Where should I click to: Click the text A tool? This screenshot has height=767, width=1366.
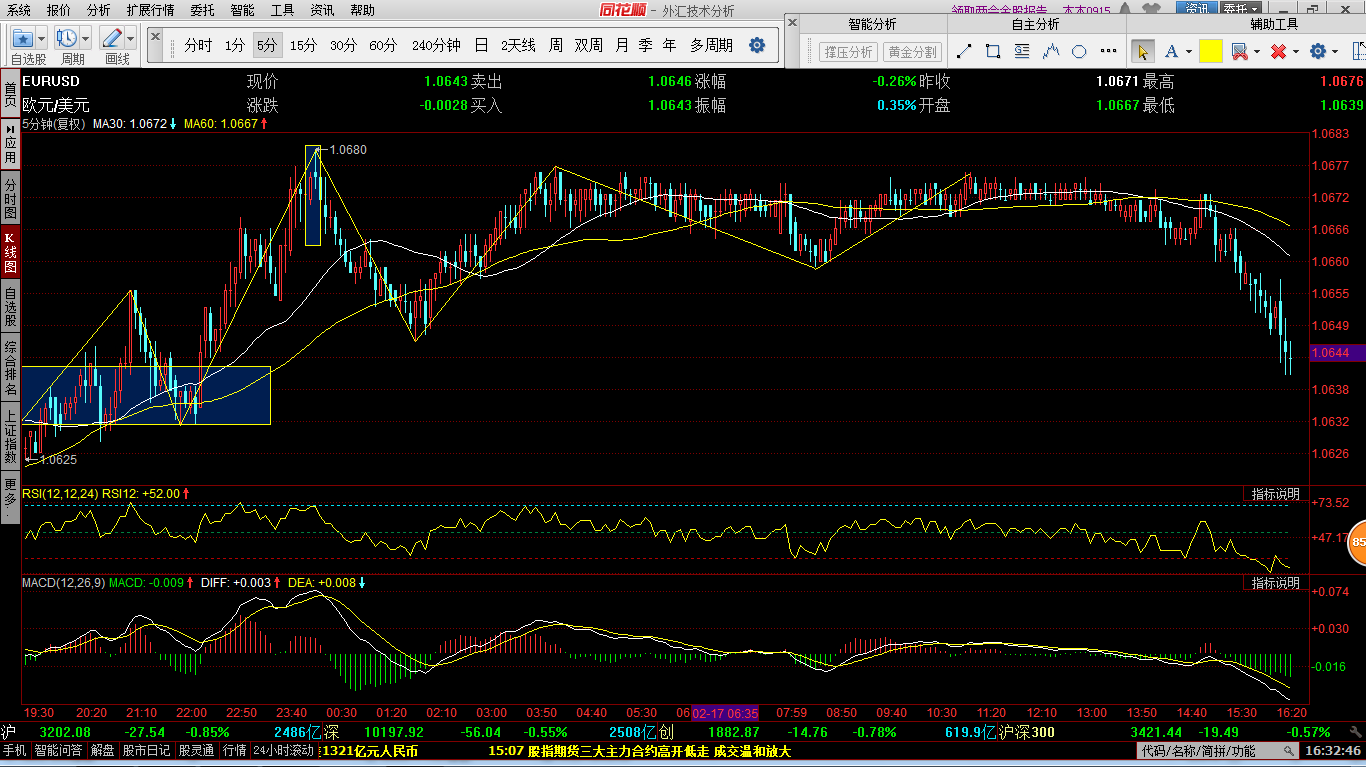pos(1170,52)
